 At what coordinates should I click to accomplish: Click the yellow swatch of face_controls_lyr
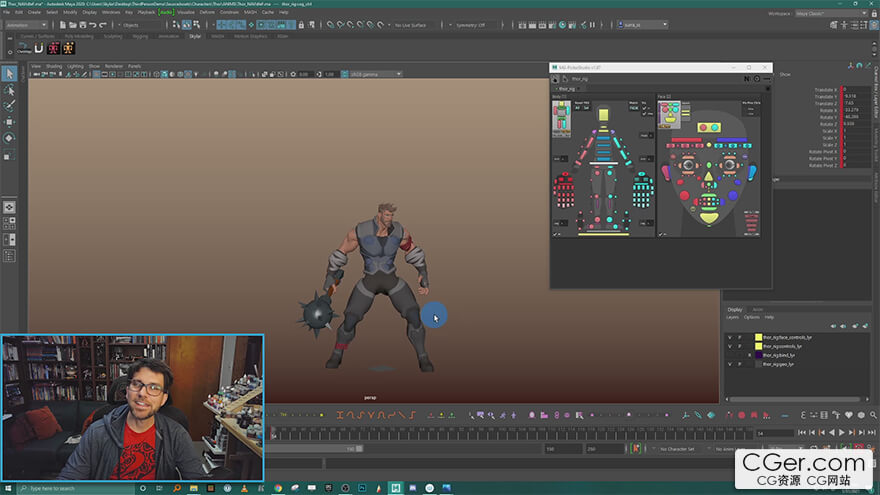[758, 338]
